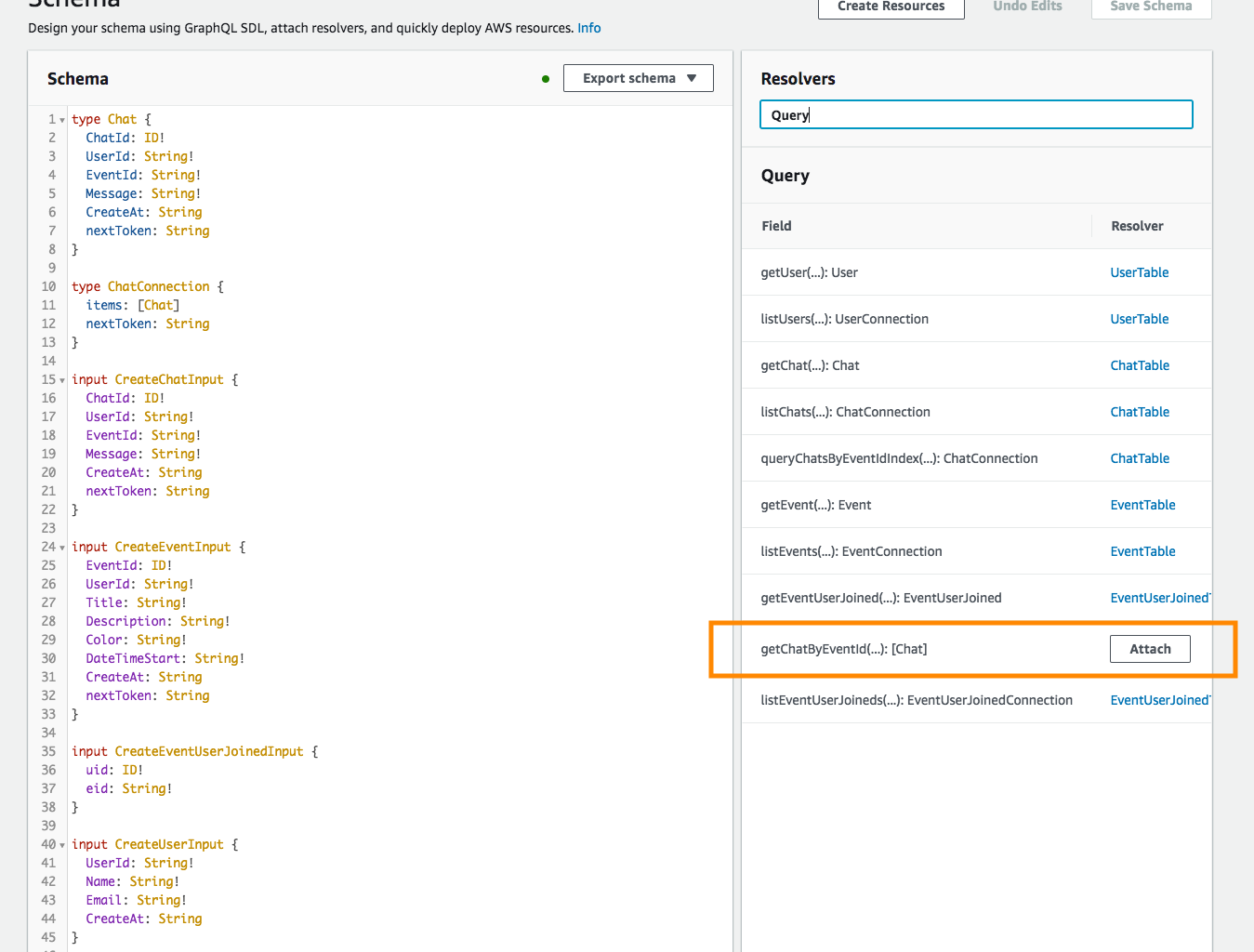Place cursor on 'eid: String!' line
This screenshot has height=952, width=1254.
pyautogui.click(x=129, y=788)
